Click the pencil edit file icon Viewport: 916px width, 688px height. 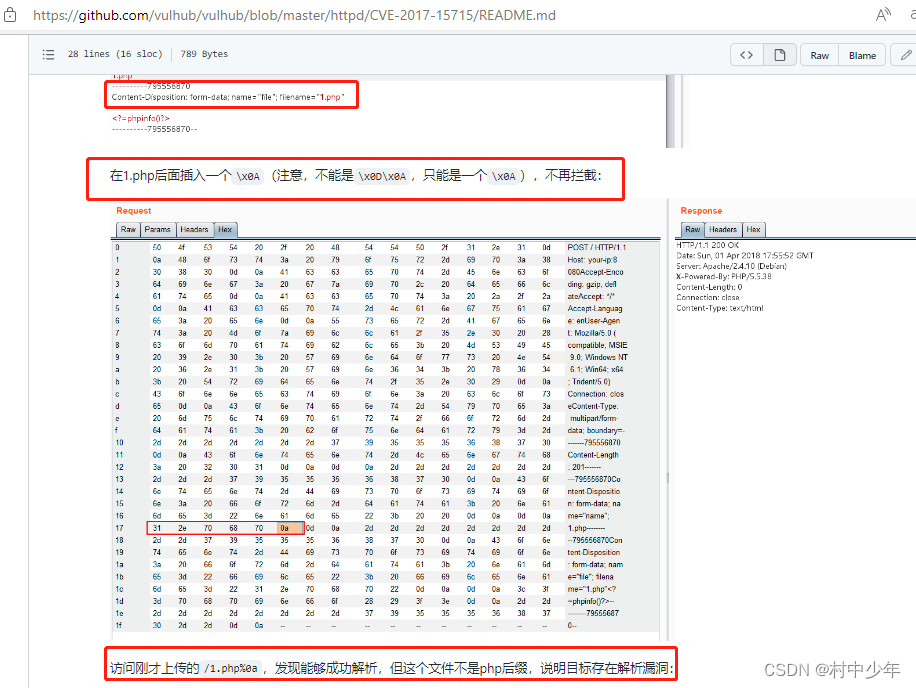point(906,55)
